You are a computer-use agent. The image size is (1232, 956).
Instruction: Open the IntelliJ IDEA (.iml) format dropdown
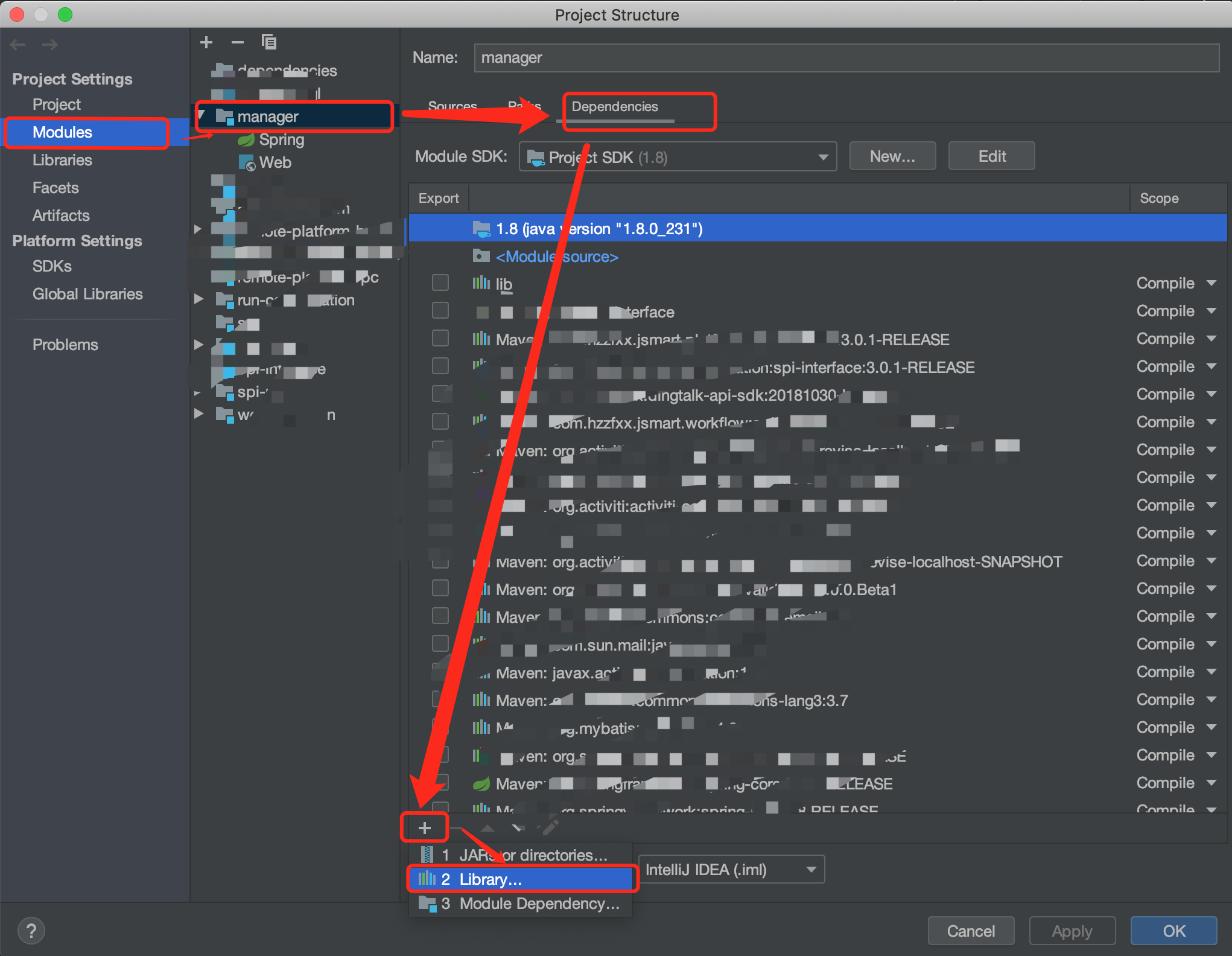click(730, 870)
